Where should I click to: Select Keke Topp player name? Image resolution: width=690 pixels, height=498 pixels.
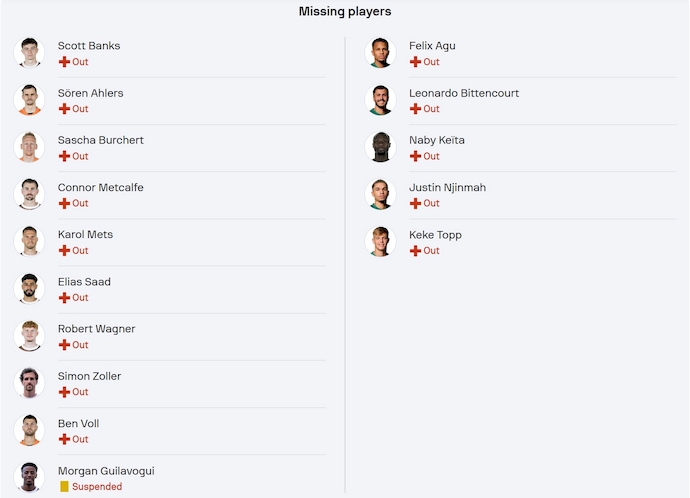pos(435,235)
